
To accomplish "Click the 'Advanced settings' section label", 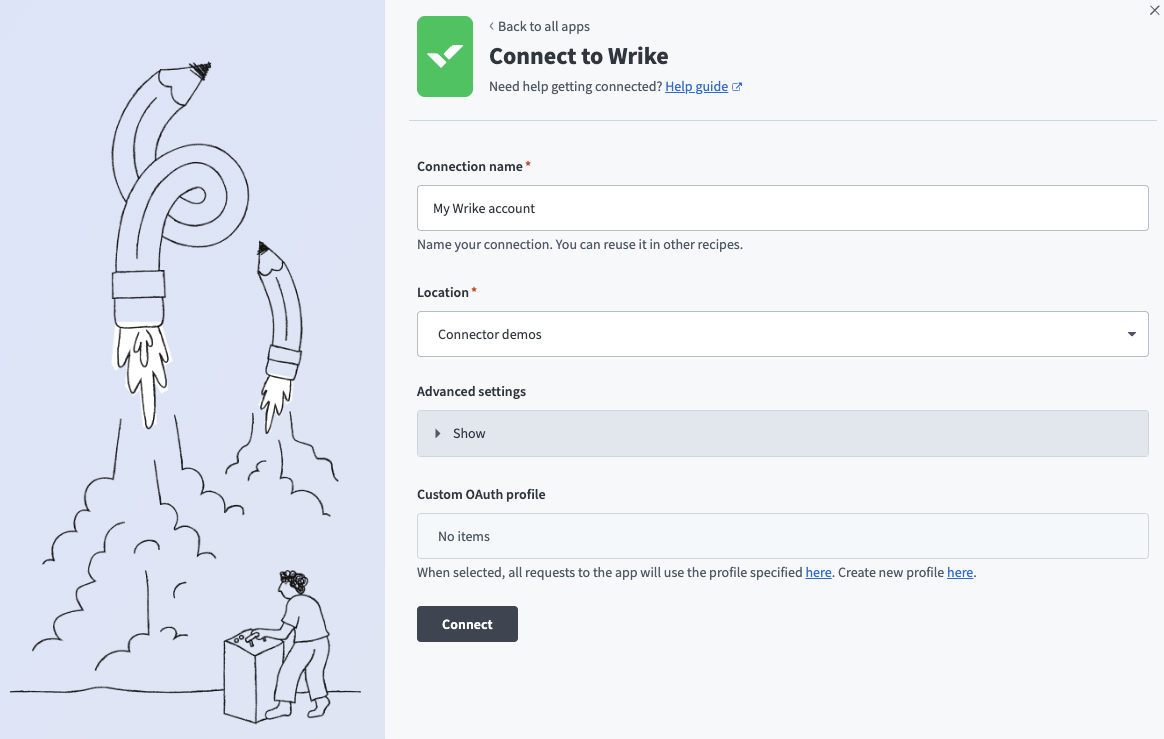I will [471, 391].
